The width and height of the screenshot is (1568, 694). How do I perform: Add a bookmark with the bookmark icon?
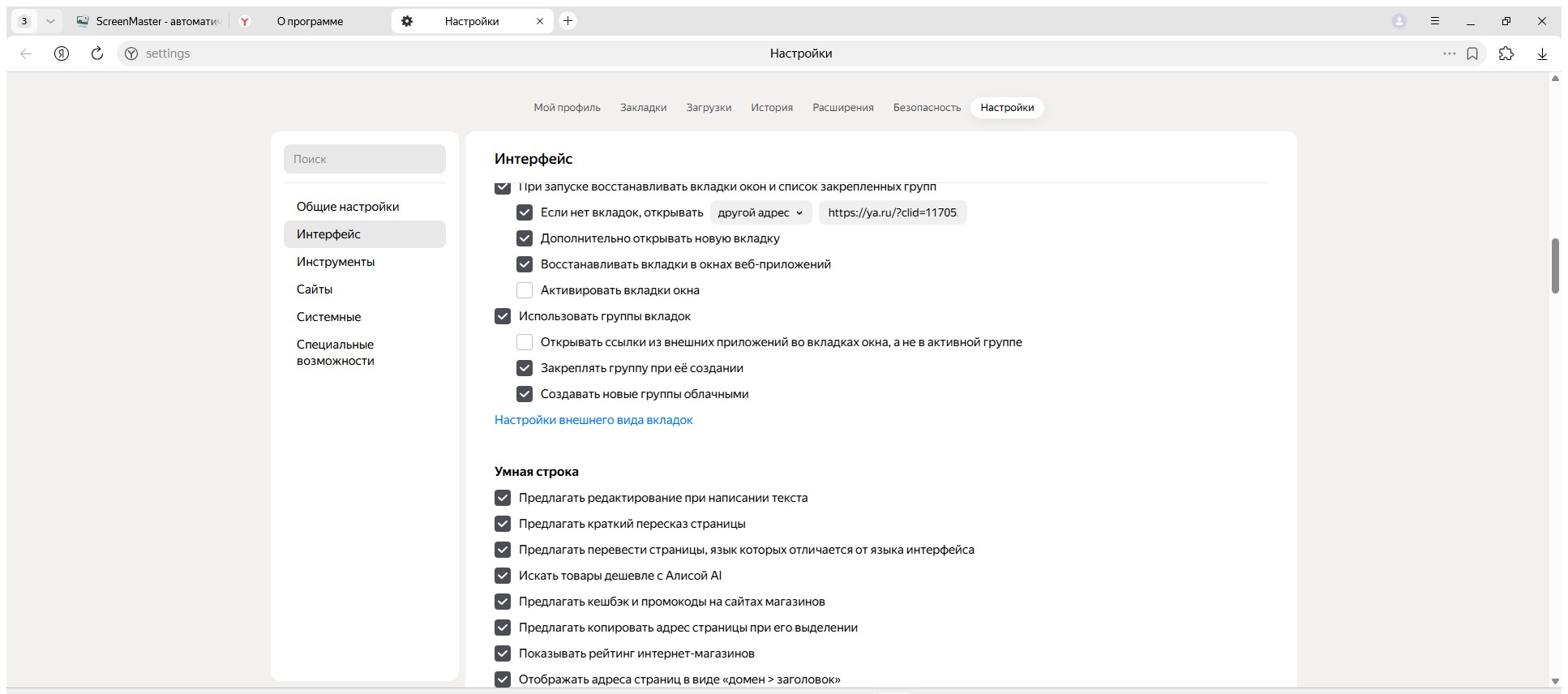click(1472, 54)
